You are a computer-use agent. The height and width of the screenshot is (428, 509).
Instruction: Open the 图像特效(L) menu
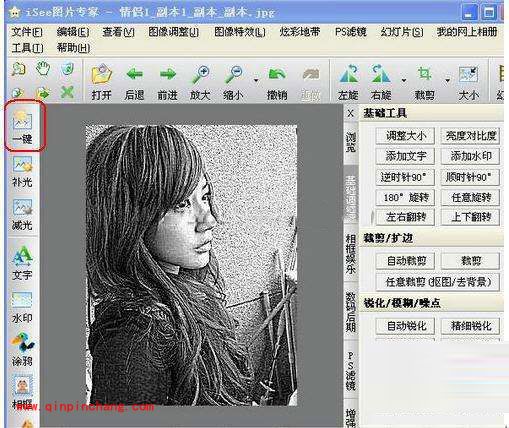(240, 32)
